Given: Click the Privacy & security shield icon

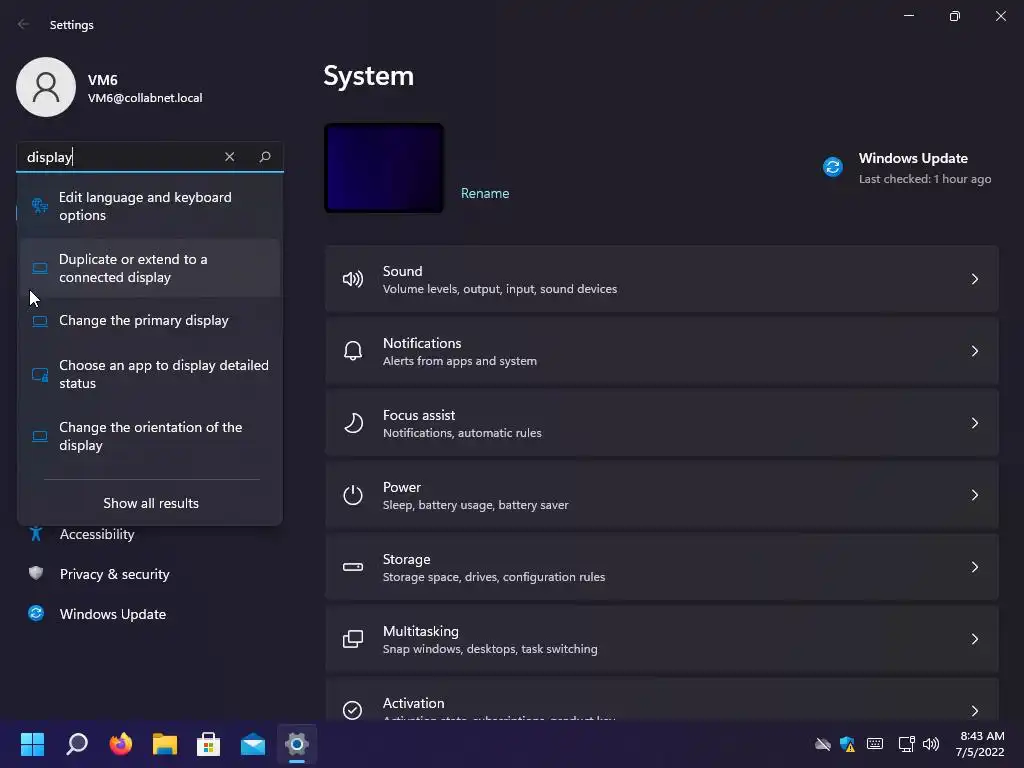Looking at the screenshot, I should [36, 573].
